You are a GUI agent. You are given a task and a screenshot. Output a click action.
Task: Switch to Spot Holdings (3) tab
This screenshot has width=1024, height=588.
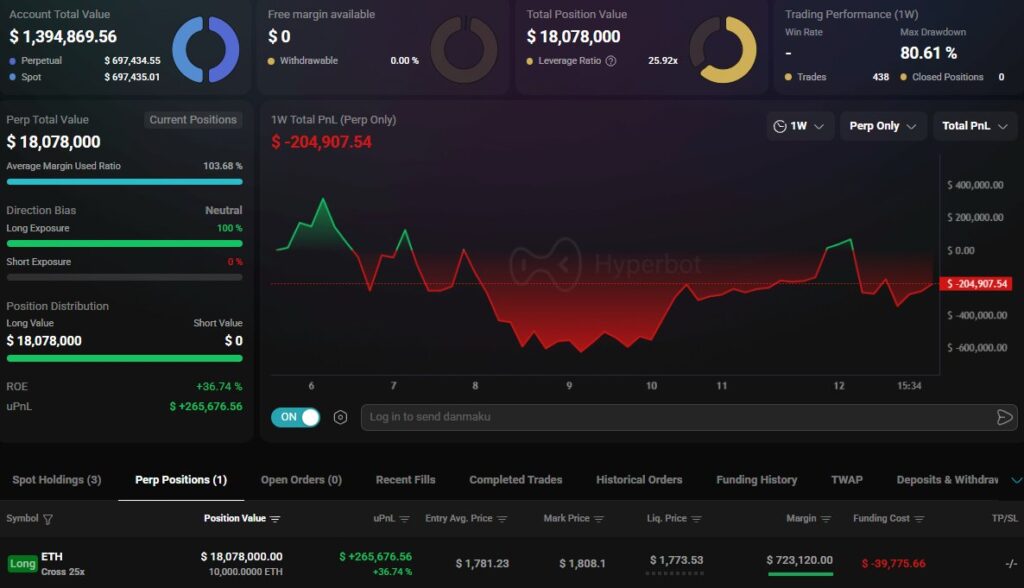pos(57,480)
